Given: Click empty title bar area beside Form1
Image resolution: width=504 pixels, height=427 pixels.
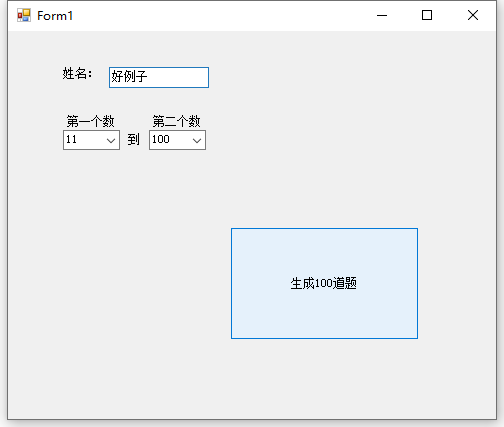Looking at the screenshot, I should tap(217, 15).
